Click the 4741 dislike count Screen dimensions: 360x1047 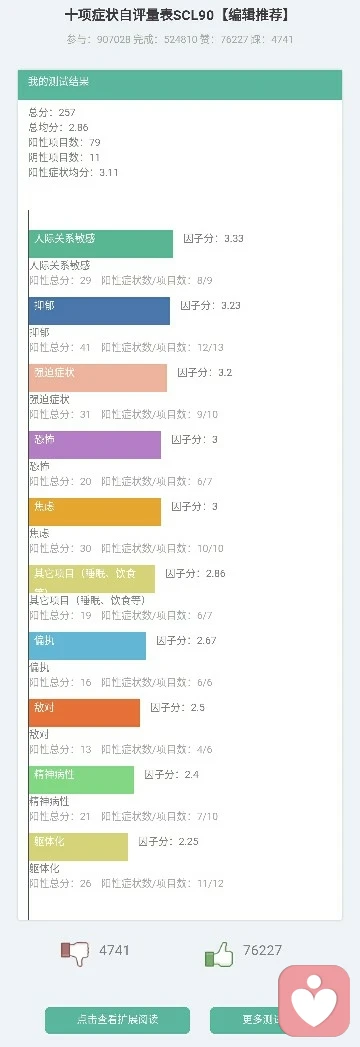coord(114,950)
